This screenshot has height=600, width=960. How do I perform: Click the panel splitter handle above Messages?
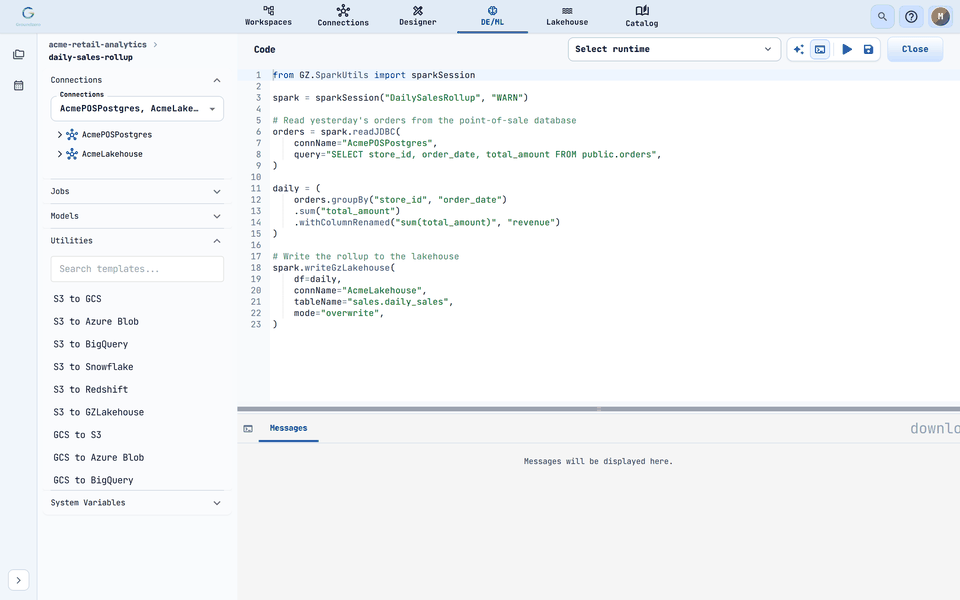(599, 408)
